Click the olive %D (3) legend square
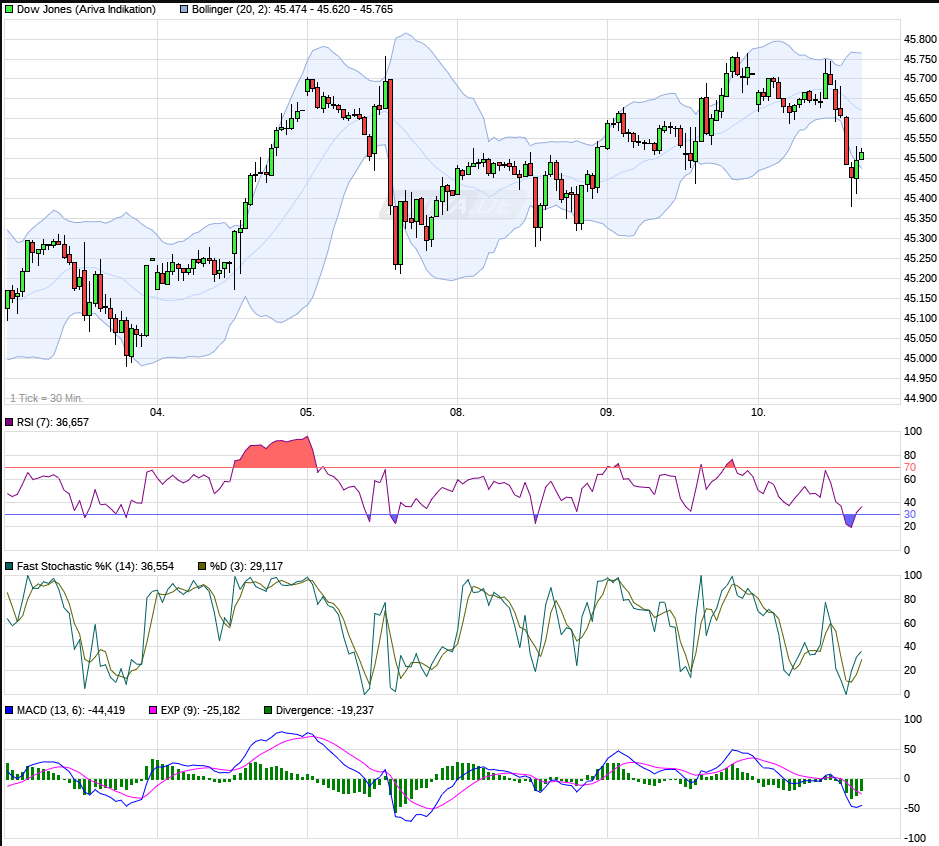Screen dimensions: 939x846 tap(201, 566)
